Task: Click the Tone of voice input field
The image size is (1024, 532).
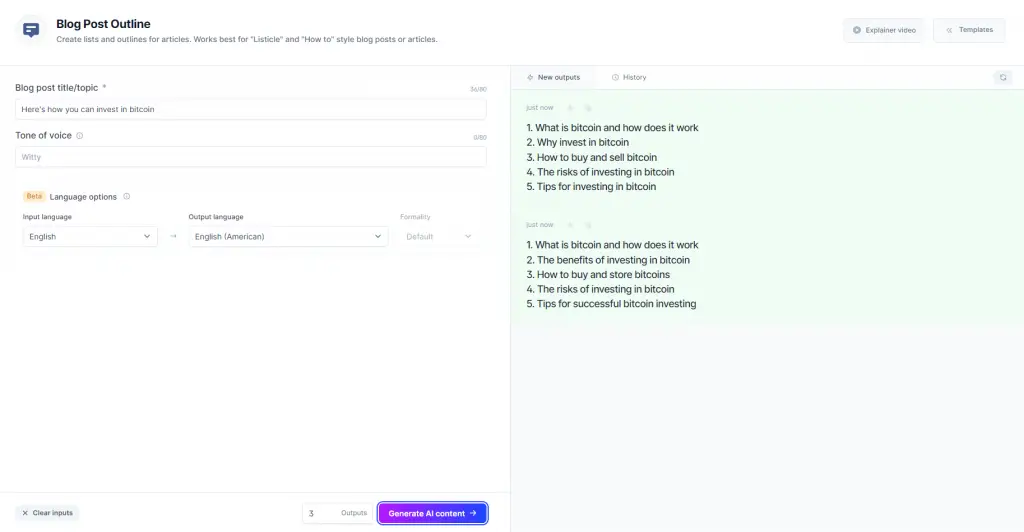Action: pyautogui.click(x=251, y=157)
